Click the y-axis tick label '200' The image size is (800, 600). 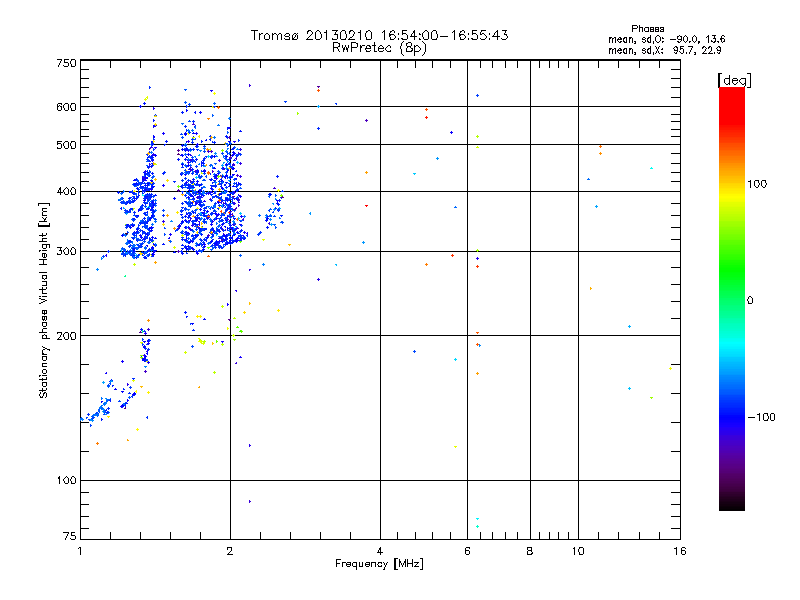pos(66,336)
